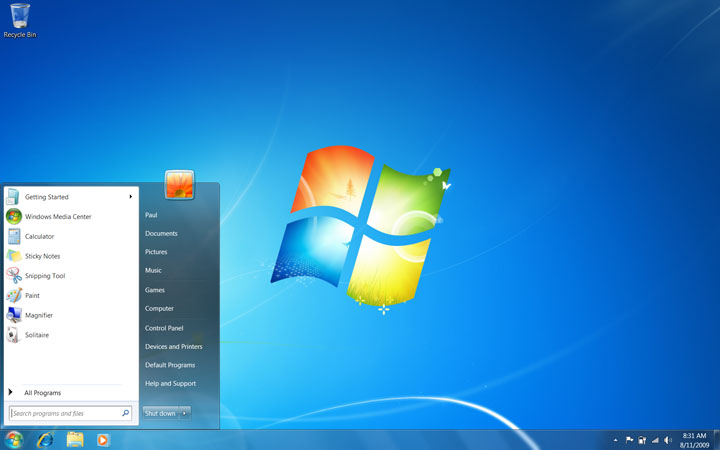Viewport: 720px width, 450px height.
Task: Open Sticky Notes
Action: click(42, 256)
